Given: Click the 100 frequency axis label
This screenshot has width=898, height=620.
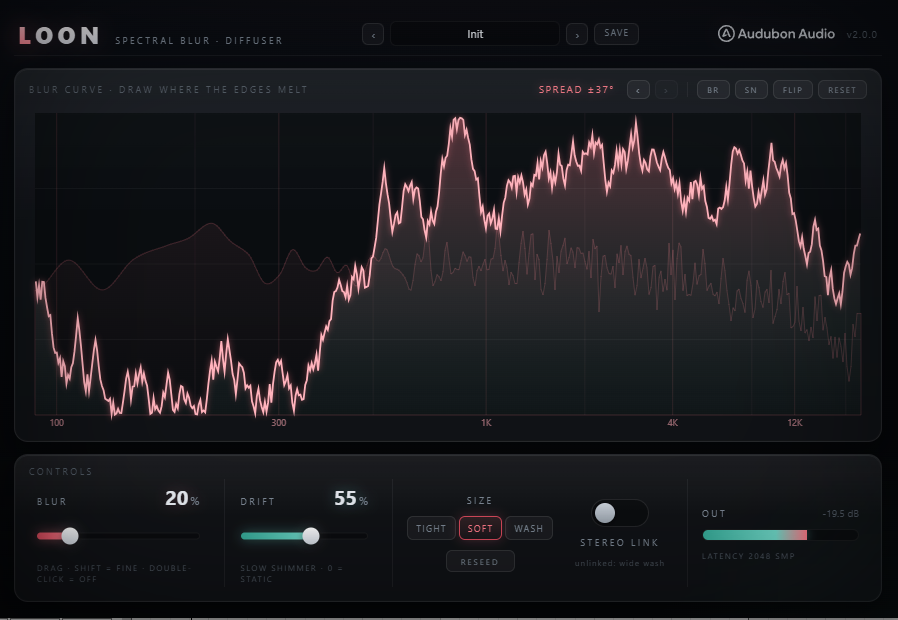Looking at the screenshot, I should pyautogui.click(x=57, y=423).
